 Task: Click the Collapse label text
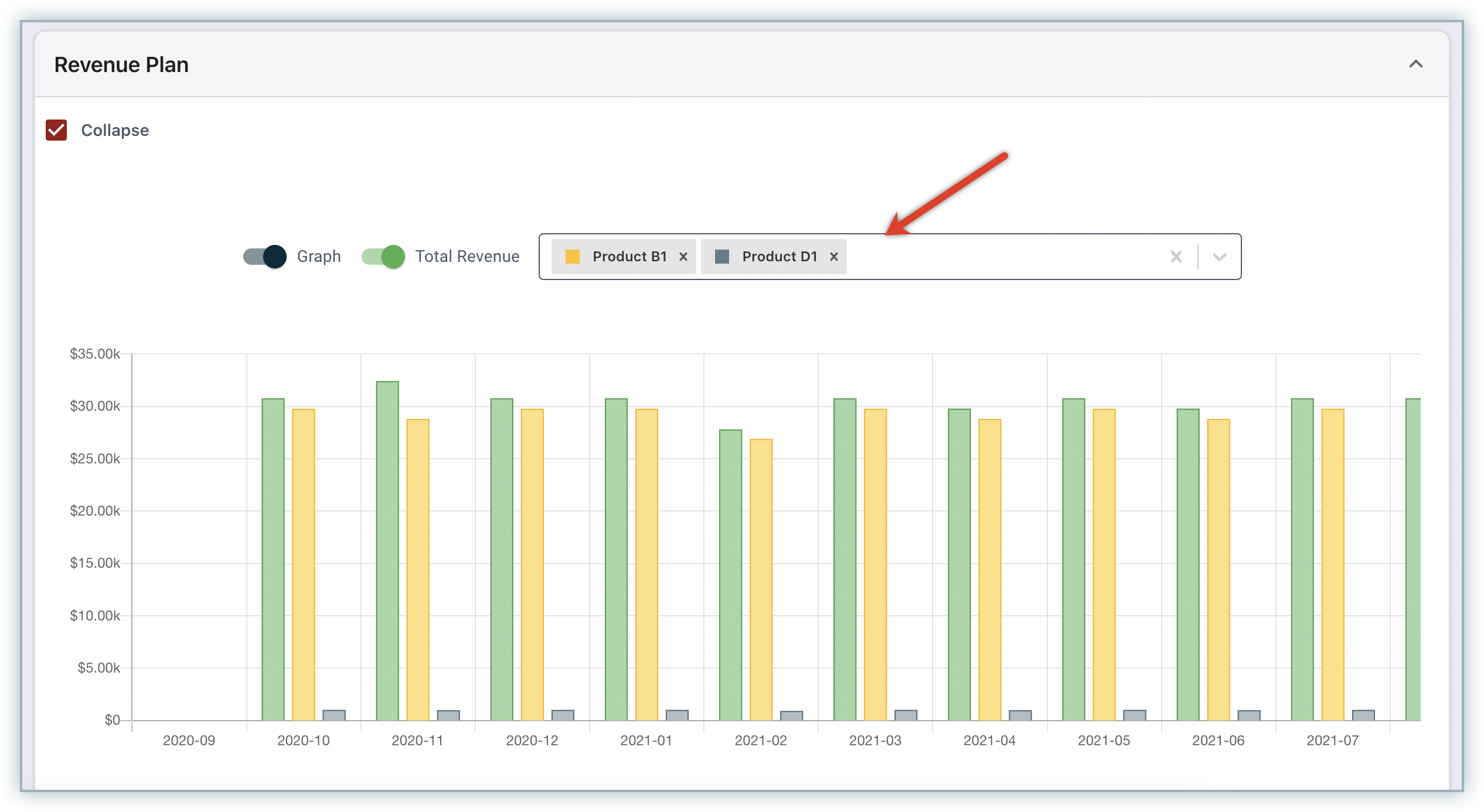coord(115,130)
